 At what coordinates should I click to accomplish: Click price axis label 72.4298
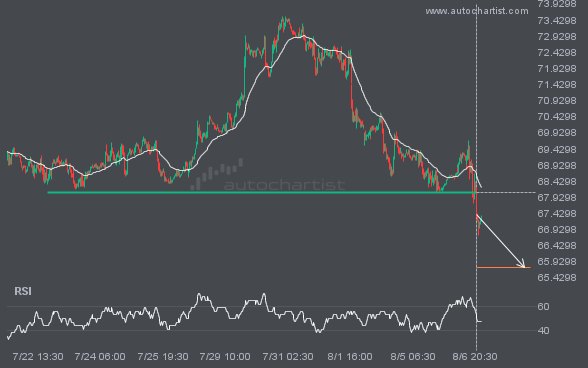556,53
